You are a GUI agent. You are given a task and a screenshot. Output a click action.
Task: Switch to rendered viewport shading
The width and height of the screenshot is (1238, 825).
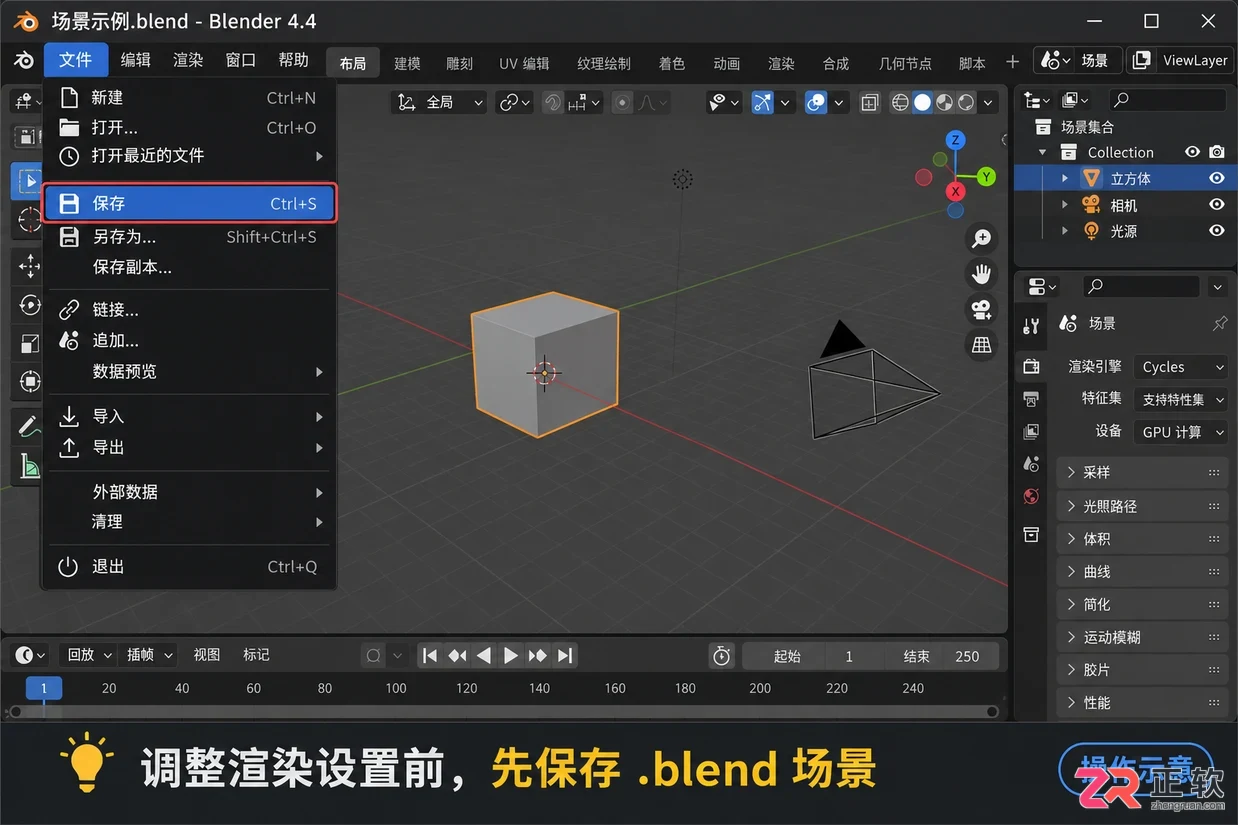tap(966, 102)
